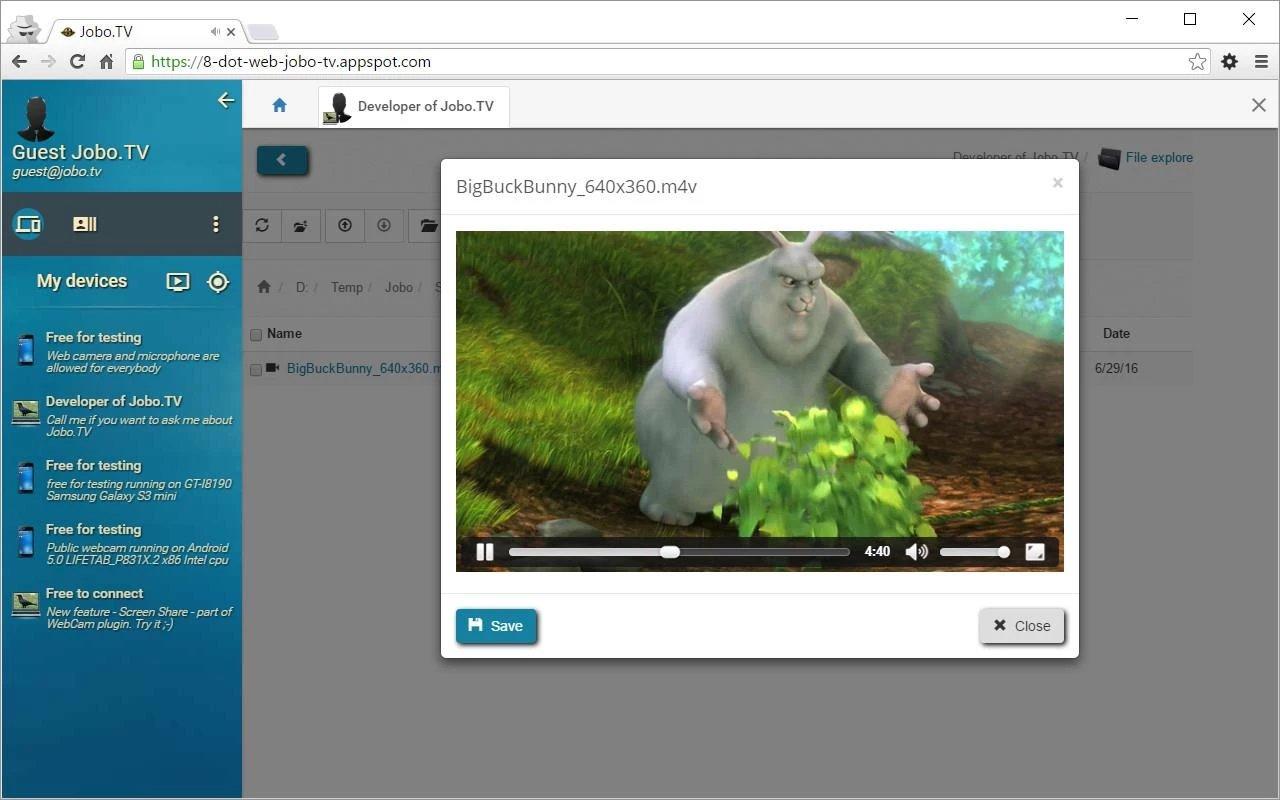Click laptop icon of Free to connect device
Image resolution: width=1280 pixels, height=800 pixels.
coord(26,604)
